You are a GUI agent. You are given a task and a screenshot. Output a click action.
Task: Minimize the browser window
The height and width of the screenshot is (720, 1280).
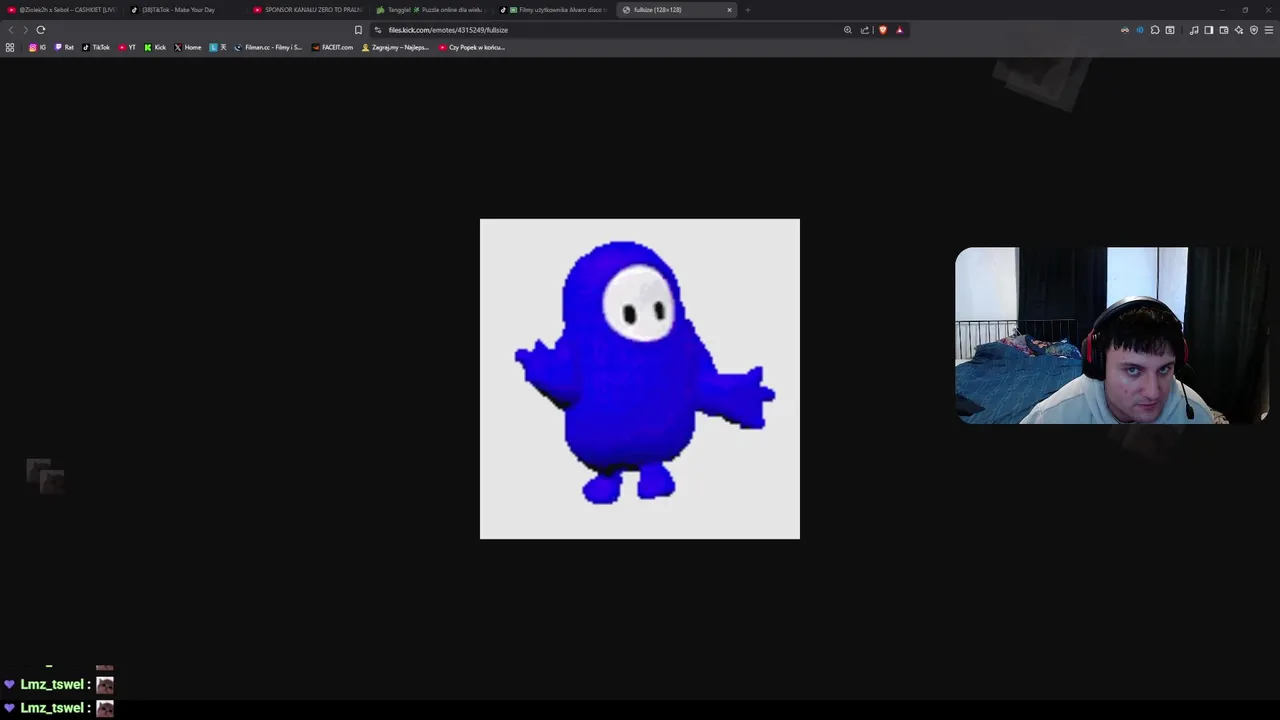(1221, 10)
